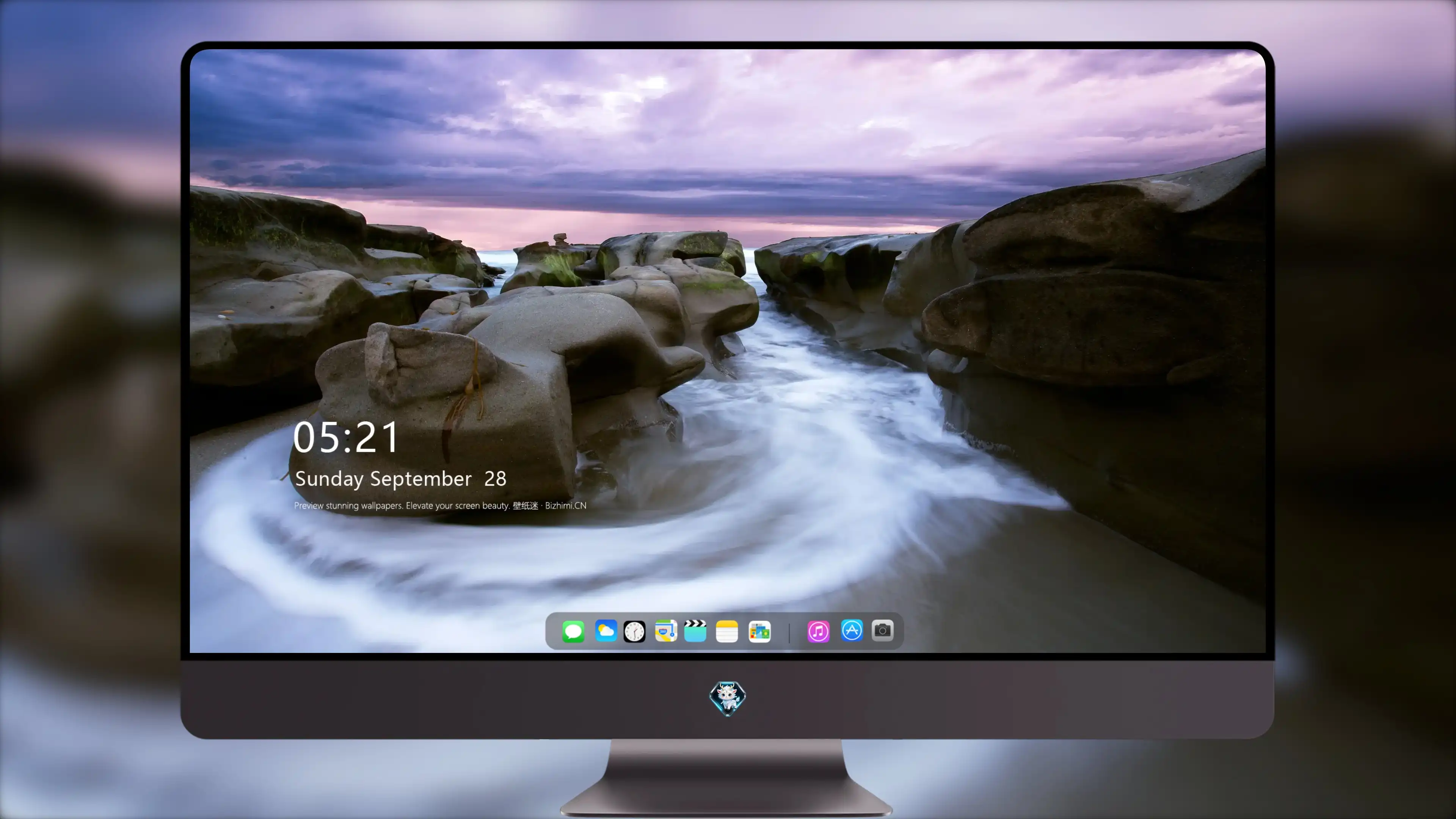Open the Videos clapperboard app icon
Screen dimensions: 1456x819
[x=695, y=631]
